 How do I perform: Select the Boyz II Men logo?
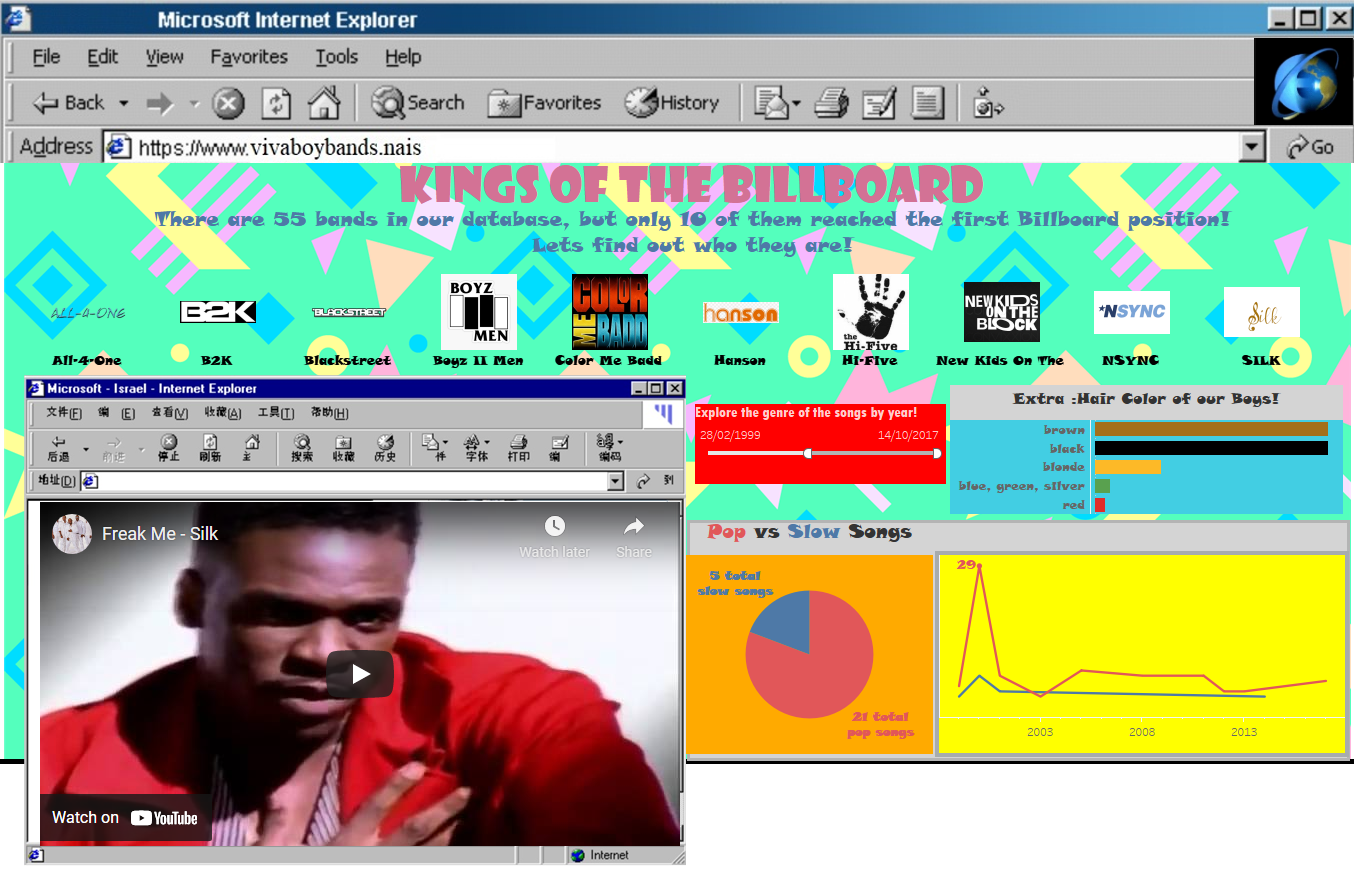[479, 312]
